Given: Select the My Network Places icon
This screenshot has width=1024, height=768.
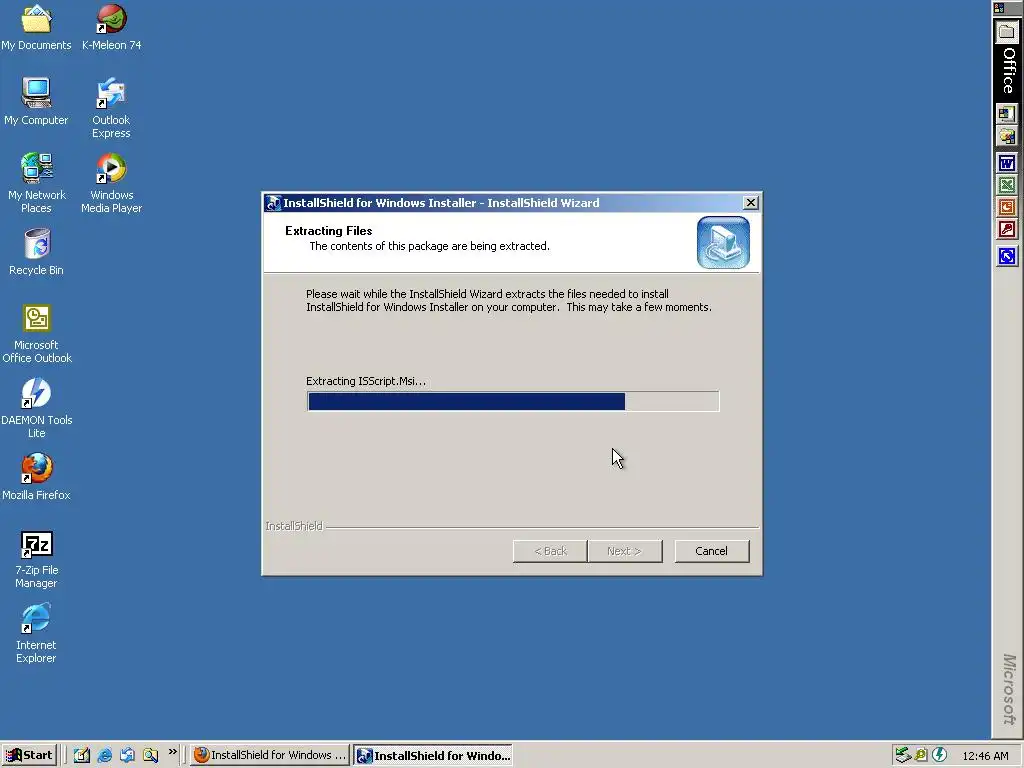Looking at the screenshot, I should point(36,184).
